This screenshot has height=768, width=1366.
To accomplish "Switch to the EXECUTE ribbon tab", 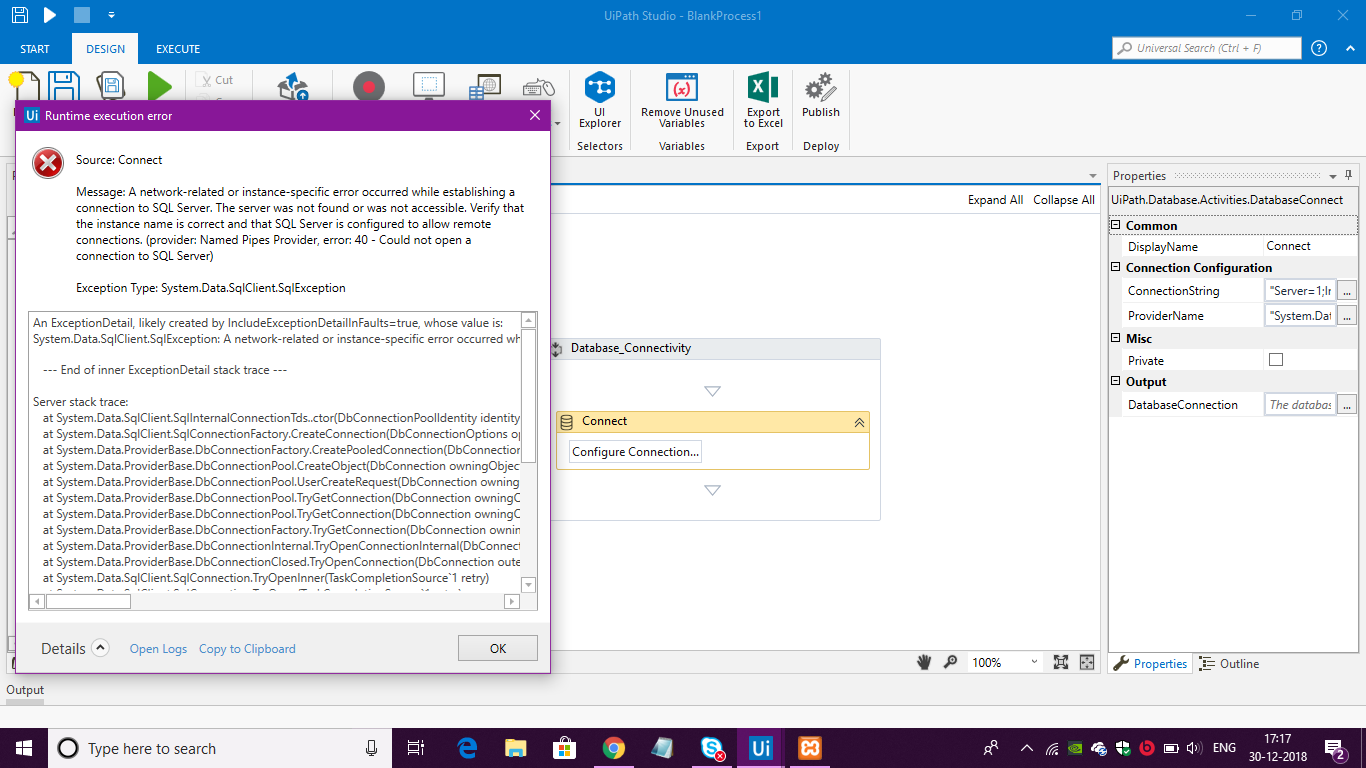I will tap(177, 48).
